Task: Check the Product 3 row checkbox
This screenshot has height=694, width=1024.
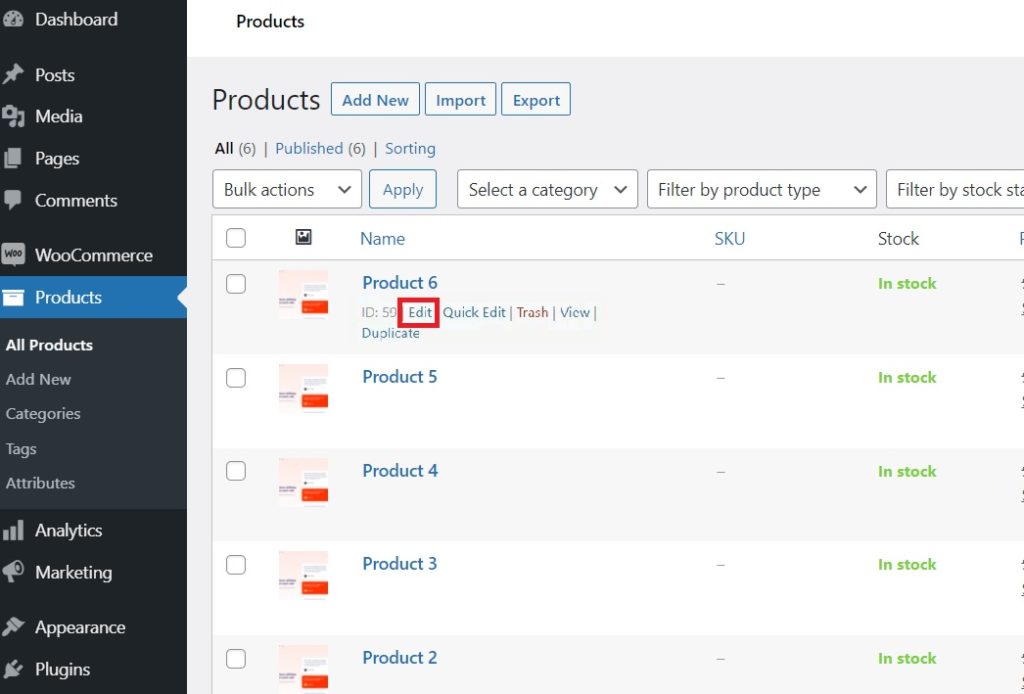Action: click(236, 565)
